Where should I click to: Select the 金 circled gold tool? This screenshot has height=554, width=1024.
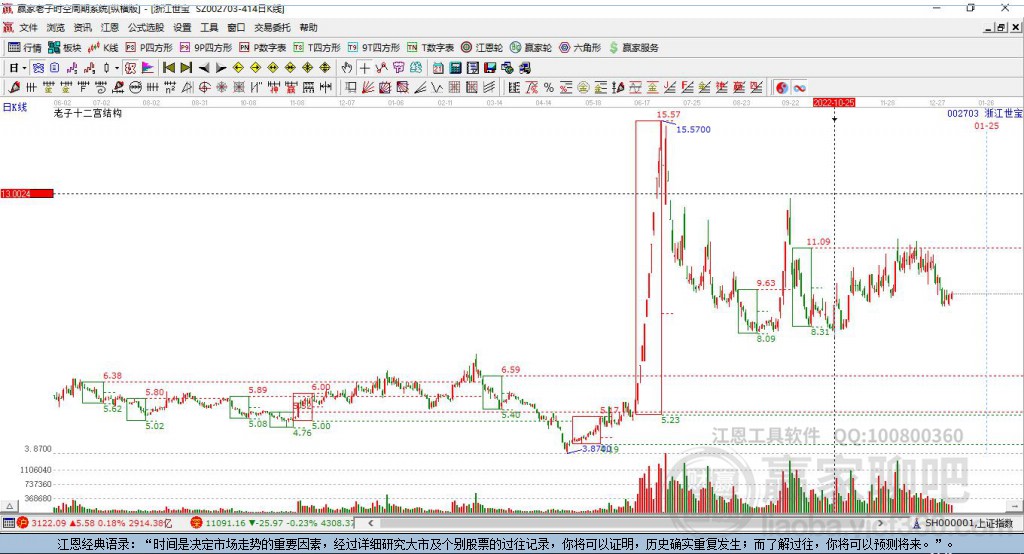583,88
